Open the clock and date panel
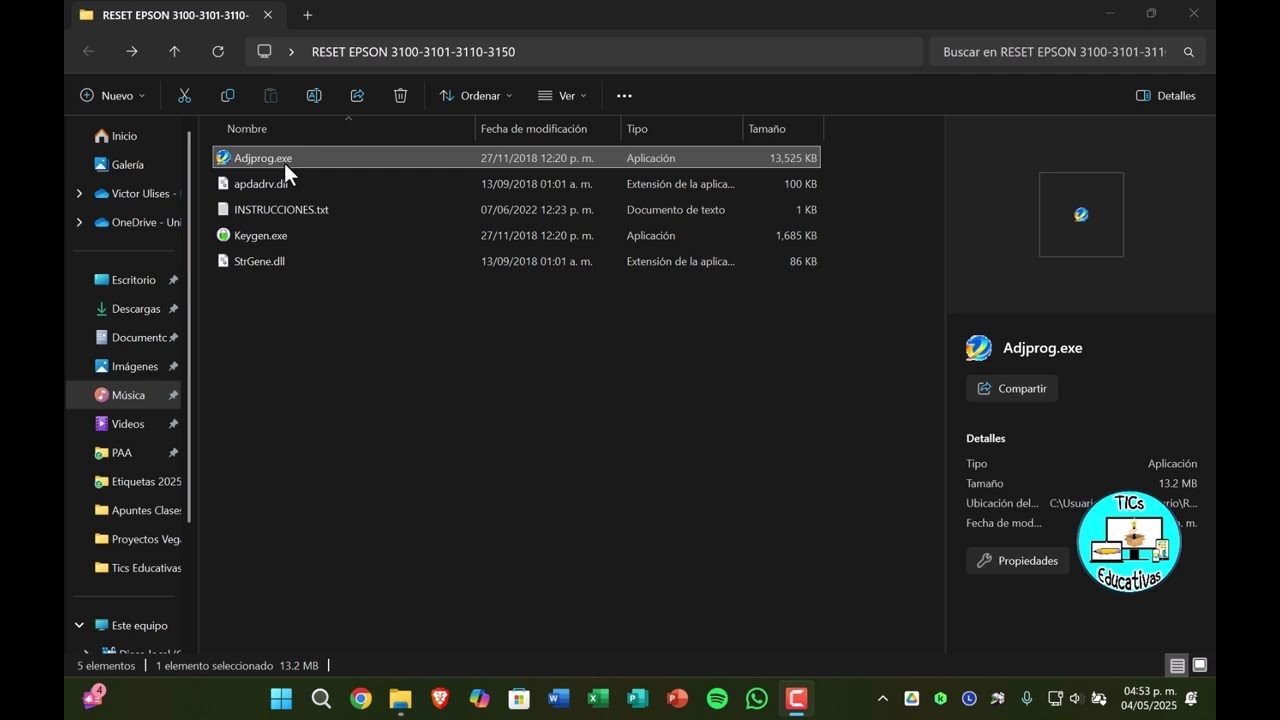This screenshot has height=720, width=1280. (1148, 698)
